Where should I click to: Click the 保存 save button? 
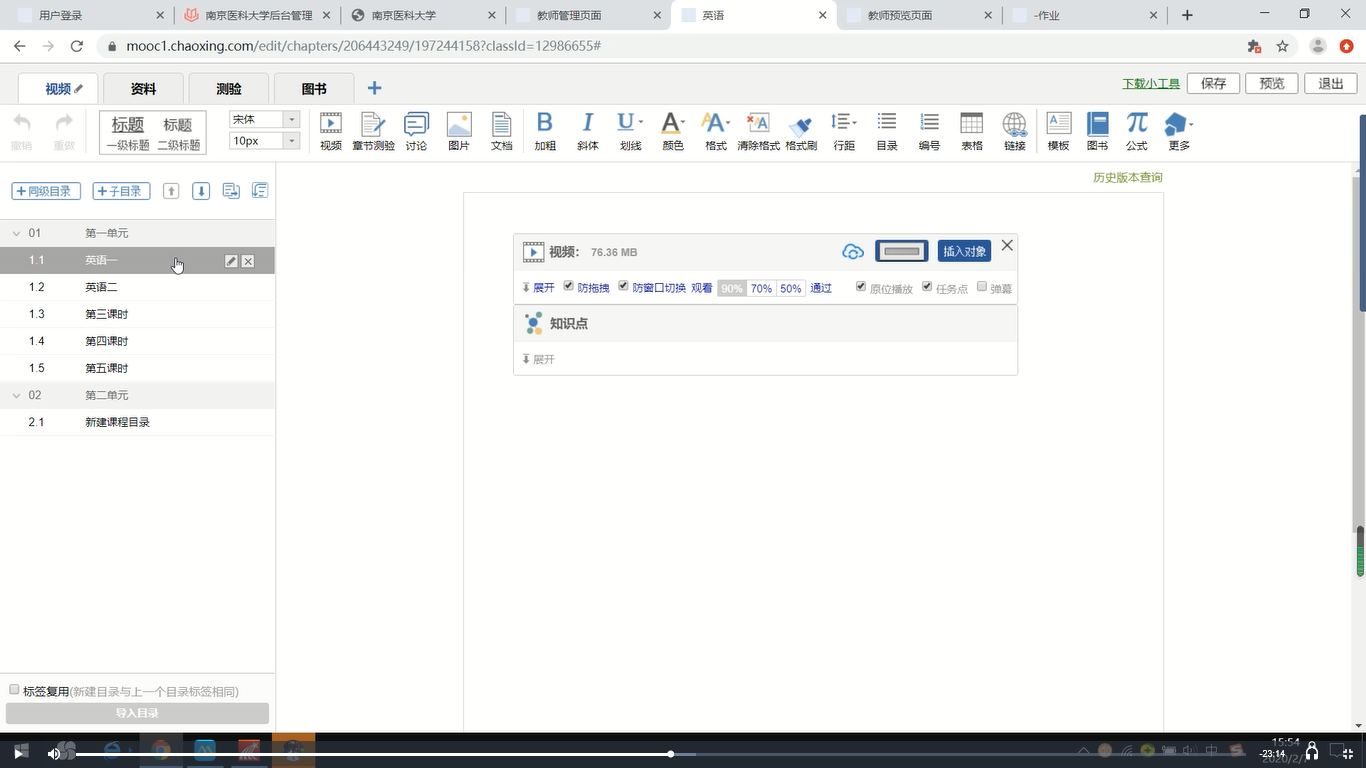click(x=1213, y=84)
